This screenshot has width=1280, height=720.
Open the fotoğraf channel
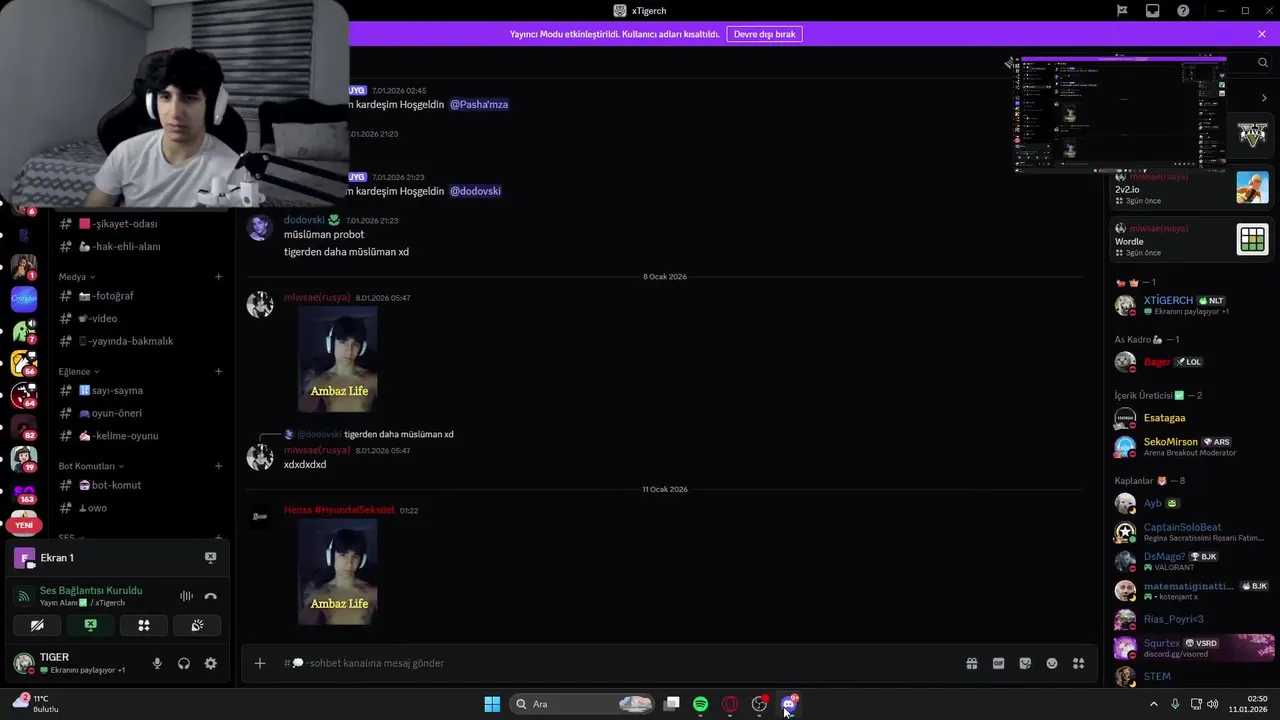click(140, 296)
